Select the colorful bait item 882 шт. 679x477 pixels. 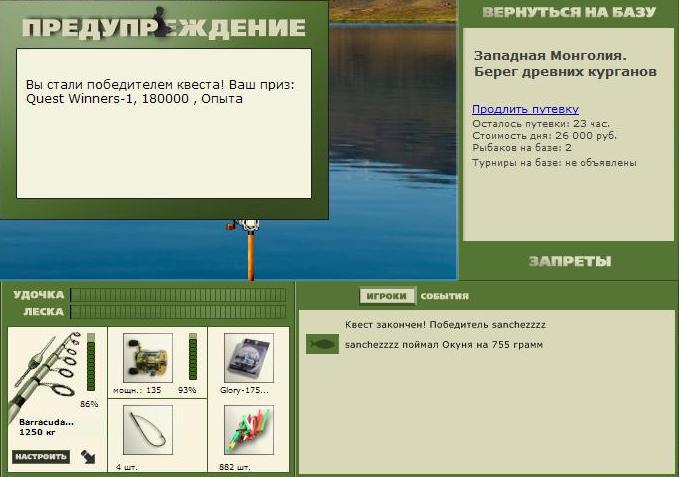(249, 430)
